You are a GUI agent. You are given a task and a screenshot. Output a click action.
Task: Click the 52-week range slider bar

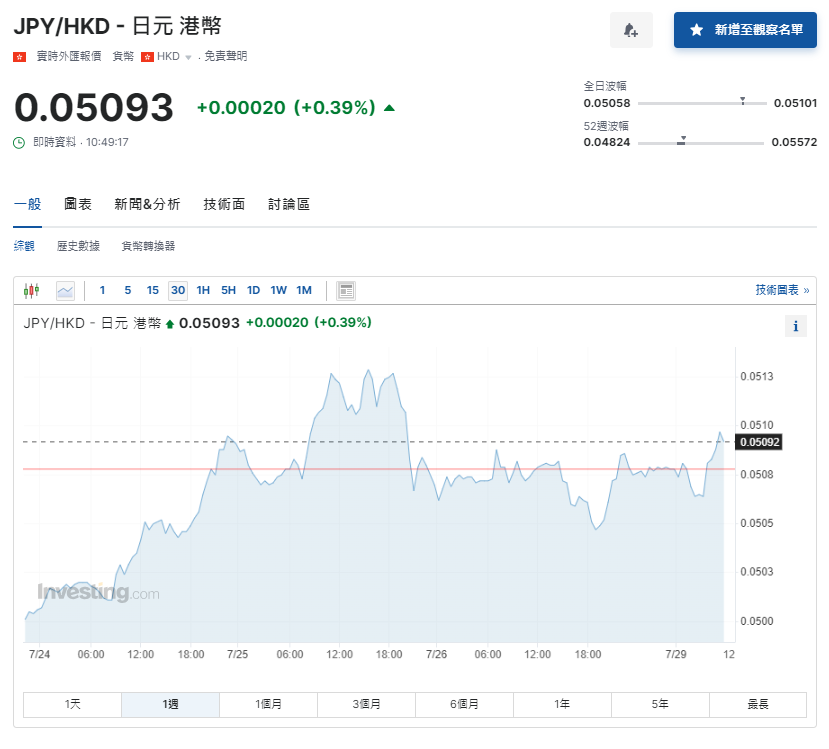coord(700,143)
